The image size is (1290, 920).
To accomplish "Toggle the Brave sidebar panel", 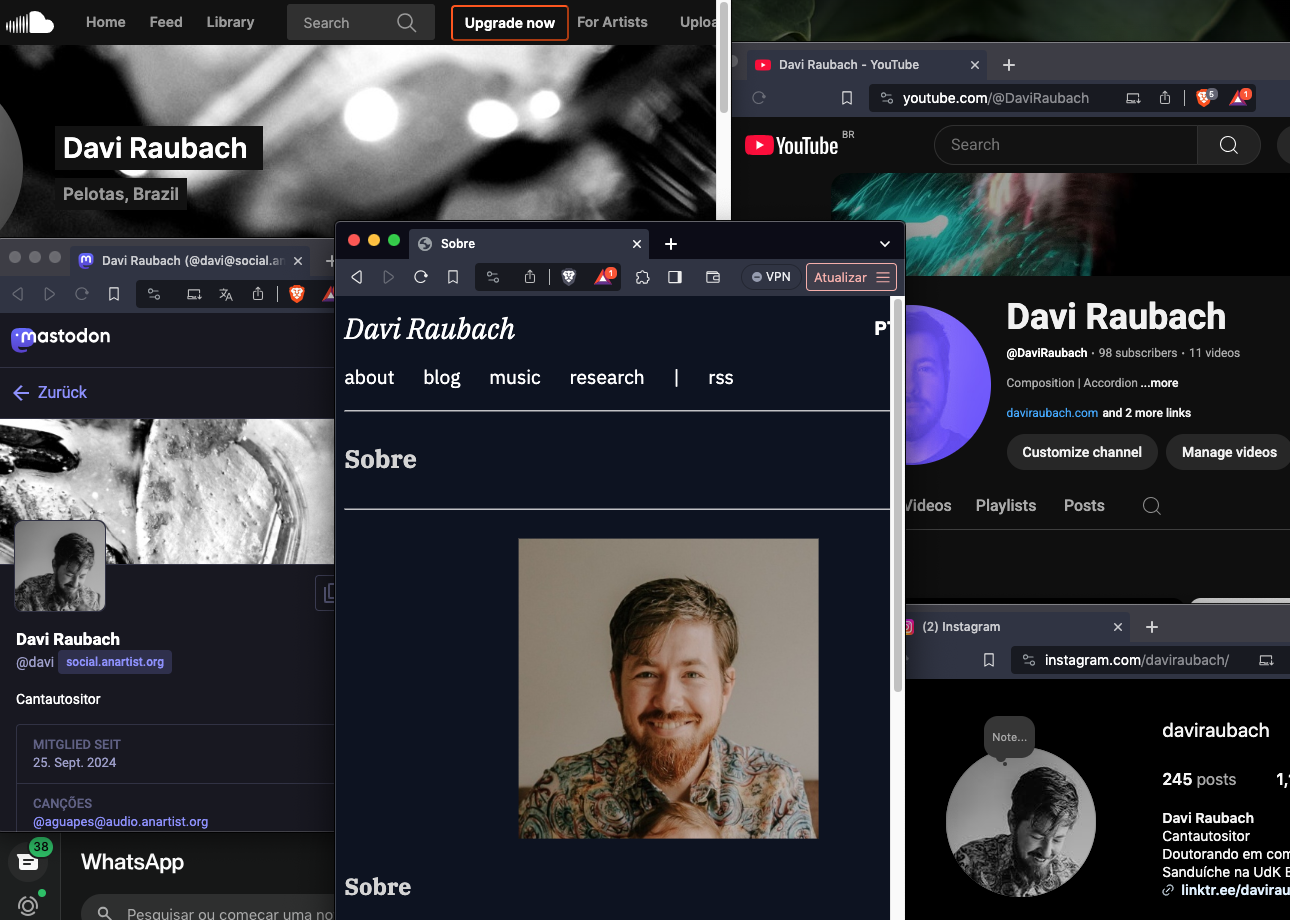I will coord(675,277).
